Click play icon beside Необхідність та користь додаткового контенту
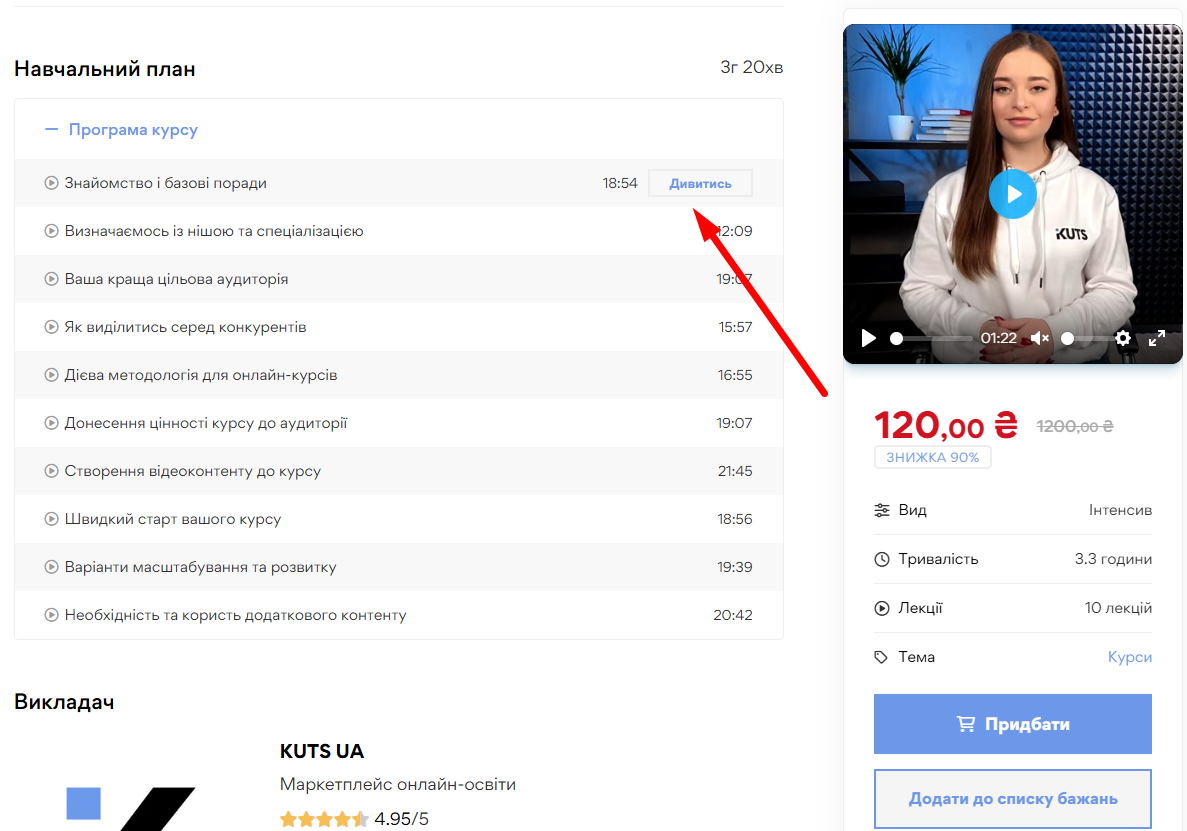The width and height of the screenshot is (1187, 831). pos(52,615)
